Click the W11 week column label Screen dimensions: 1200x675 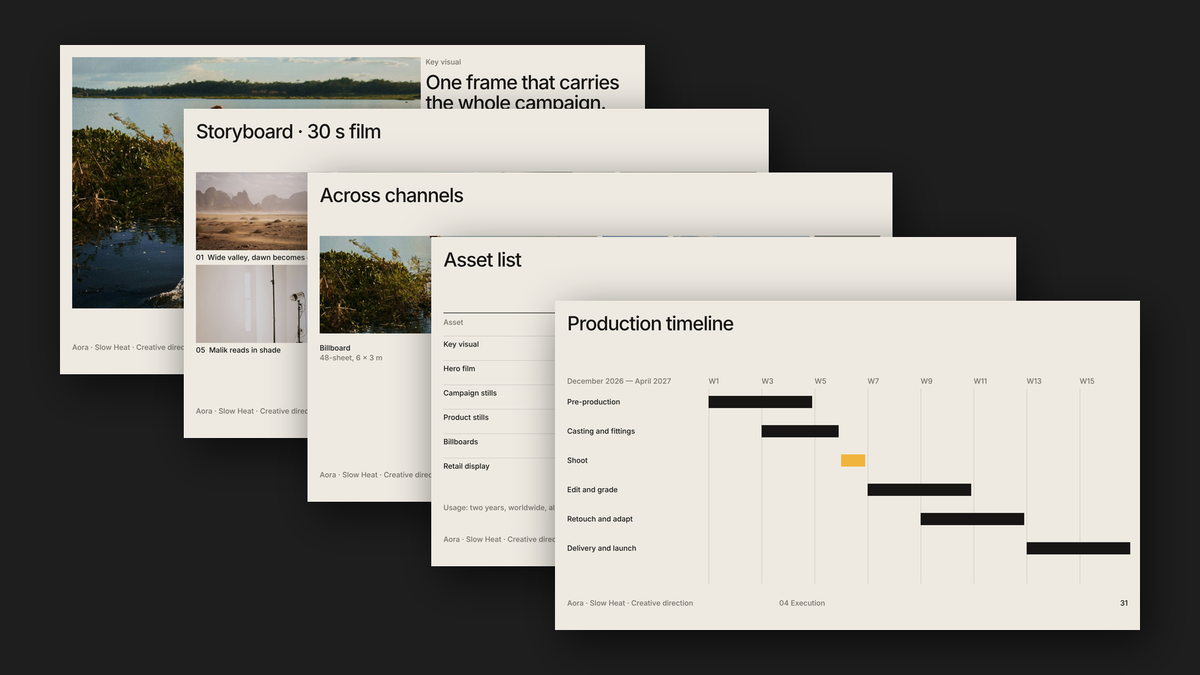coord(981,381)
